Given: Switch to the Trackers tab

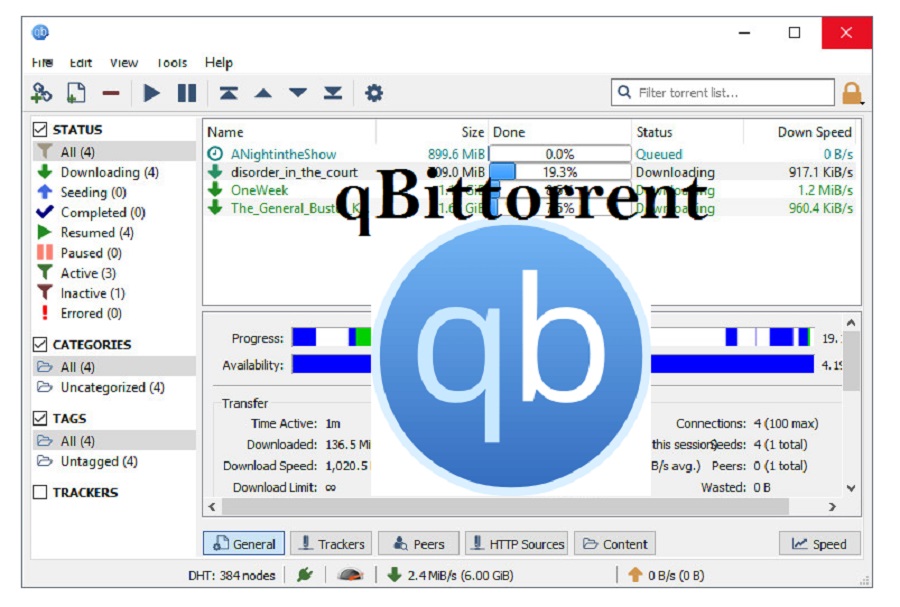Looking at the screenshot, I should tap(331, 543).
